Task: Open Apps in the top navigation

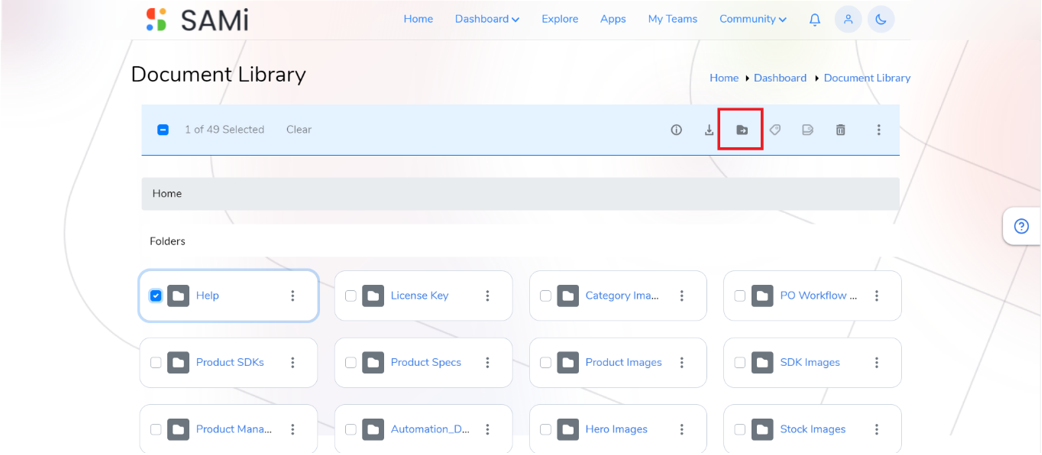Action: click(x=613, y=19)
